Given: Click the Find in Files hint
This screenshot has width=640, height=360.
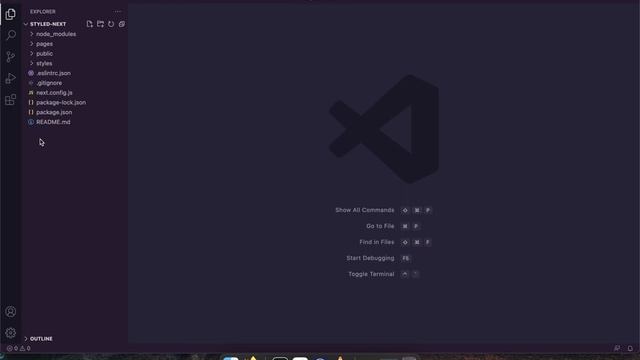Looking at the screenshot, I should 377,242.
